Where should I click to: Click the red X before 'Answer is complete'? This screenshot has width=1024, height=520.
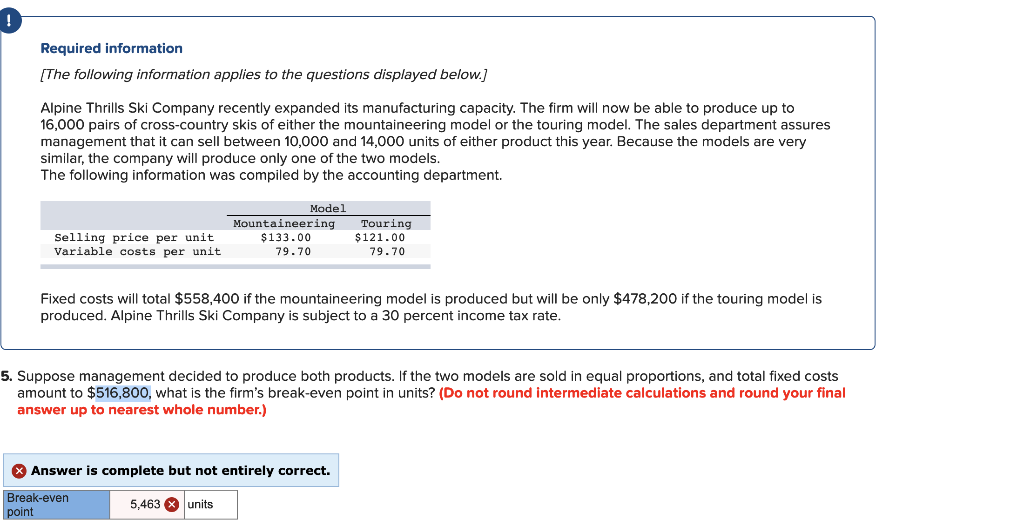point(20,471)
